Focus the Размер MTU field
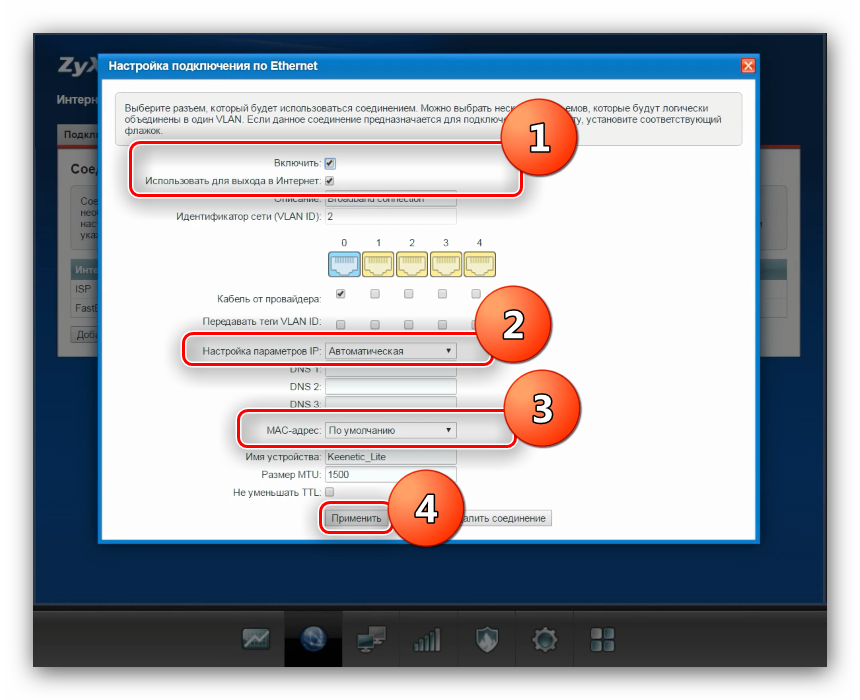The image size is (860, 700). tap(391, 474)
